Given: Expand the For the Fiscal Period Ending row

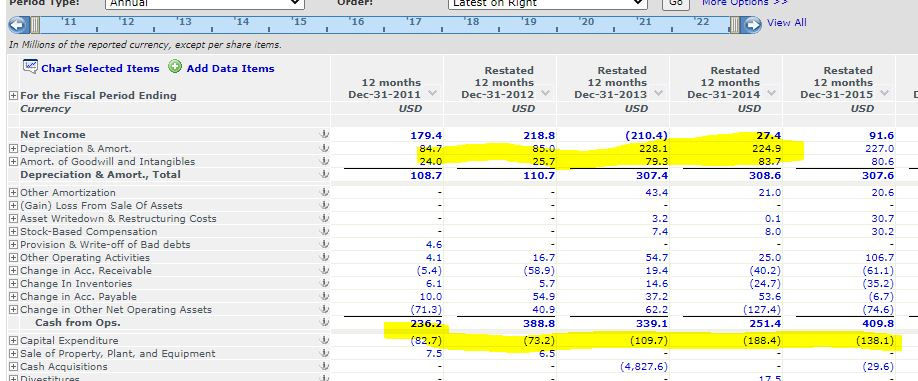Looking at the screenshot, I should click(x=13, y=95).
